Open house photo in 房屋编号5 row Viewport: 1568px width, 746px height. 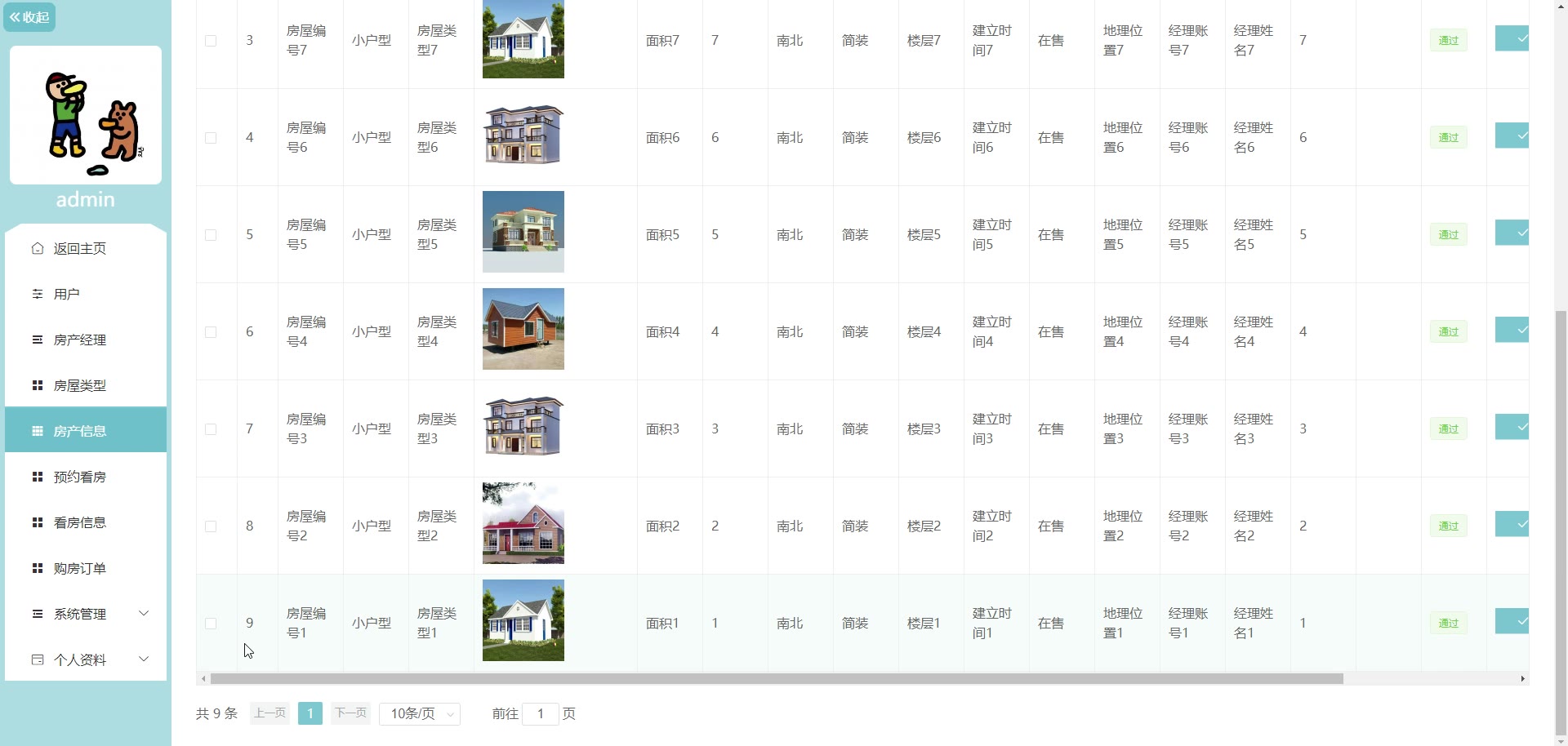pos(523,232)
